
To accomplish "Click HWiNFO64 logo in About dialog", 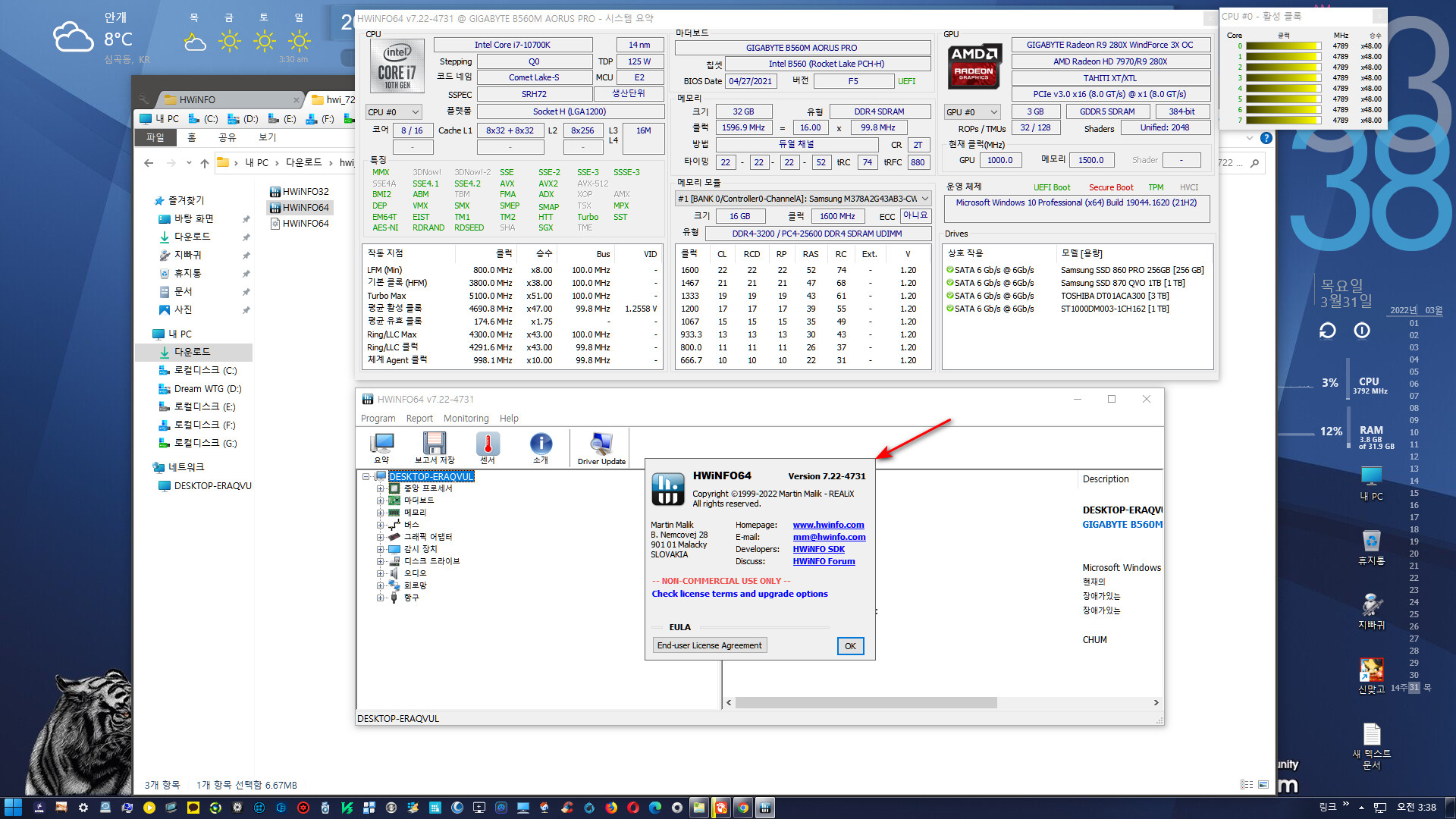I will (x=668, y=488).
